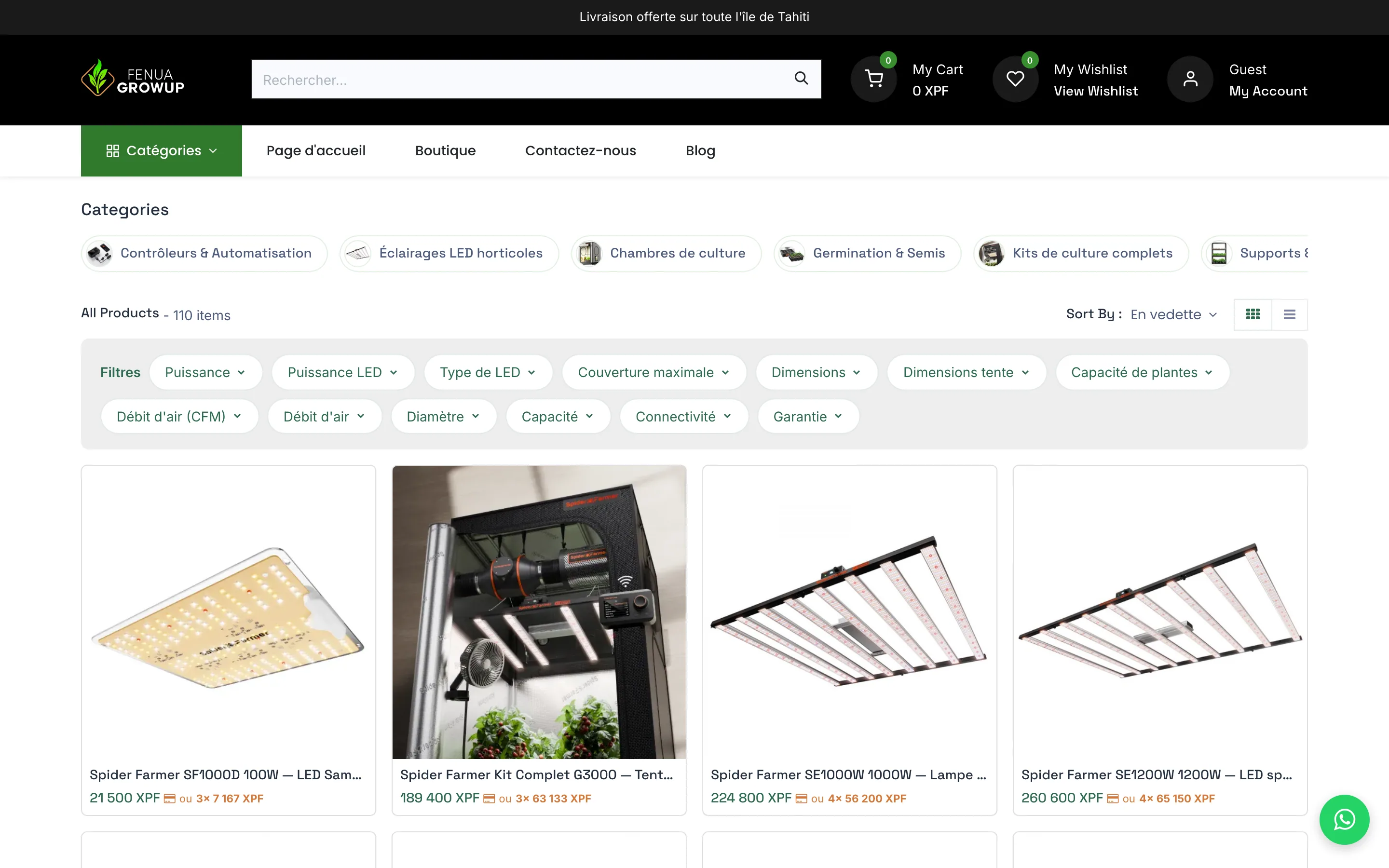Image resolution: width=1389 pixels, height=868 pixels.
Task: Click the Éclairages LED horticoles category icon
Action: (358, 253)
